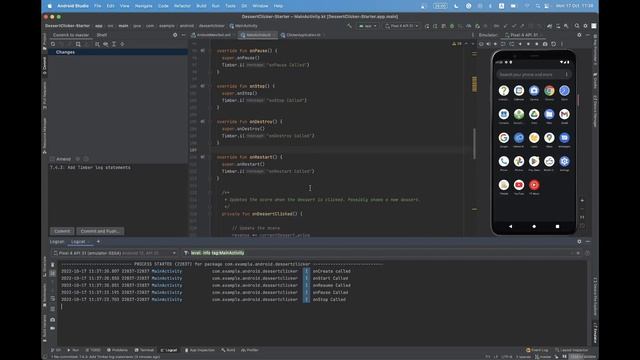Open Emulator panel settings gear
640x360 pixels.
coord(579,35)
